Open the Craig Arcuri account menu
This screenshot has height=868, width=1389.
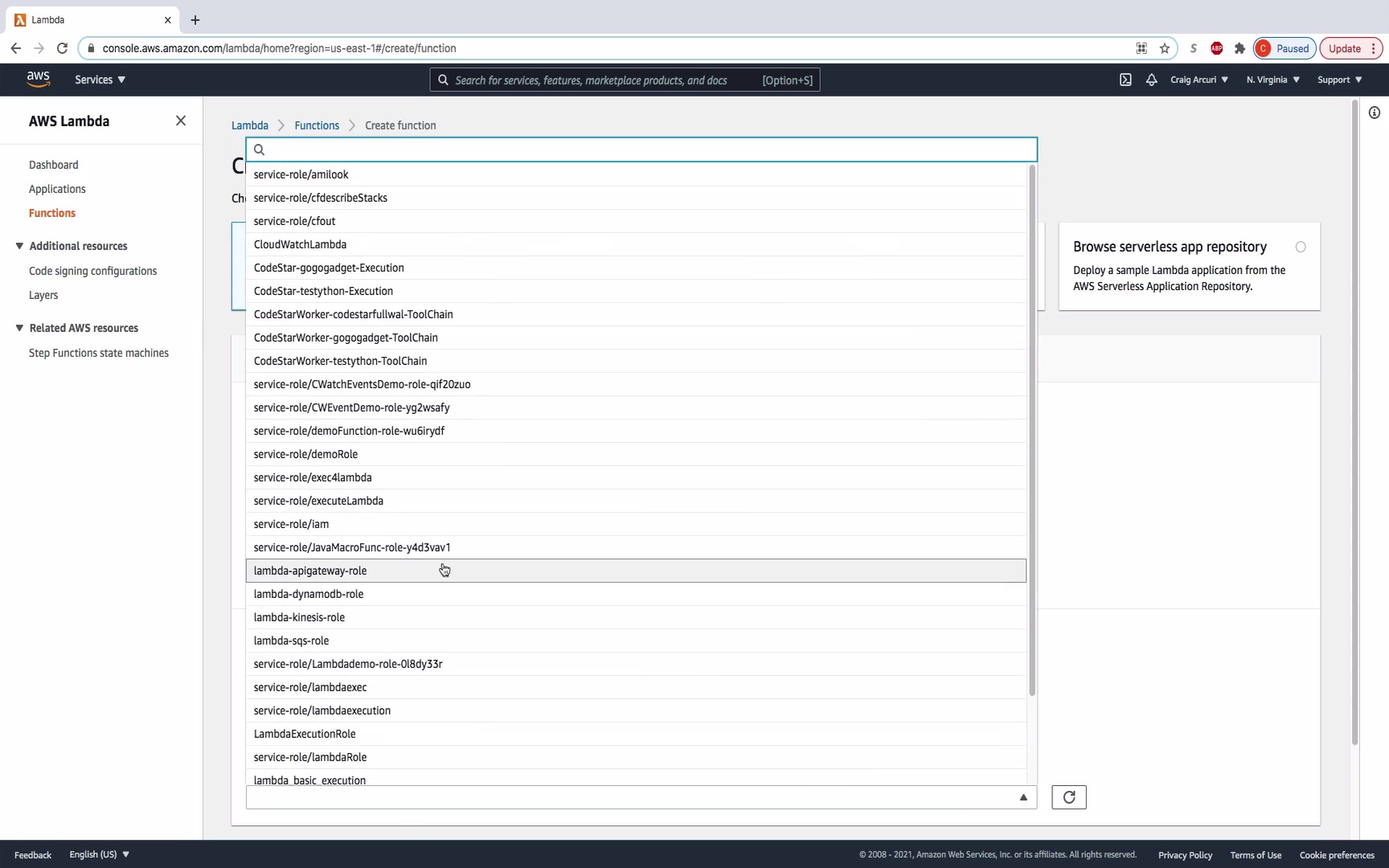(1199, 80)
